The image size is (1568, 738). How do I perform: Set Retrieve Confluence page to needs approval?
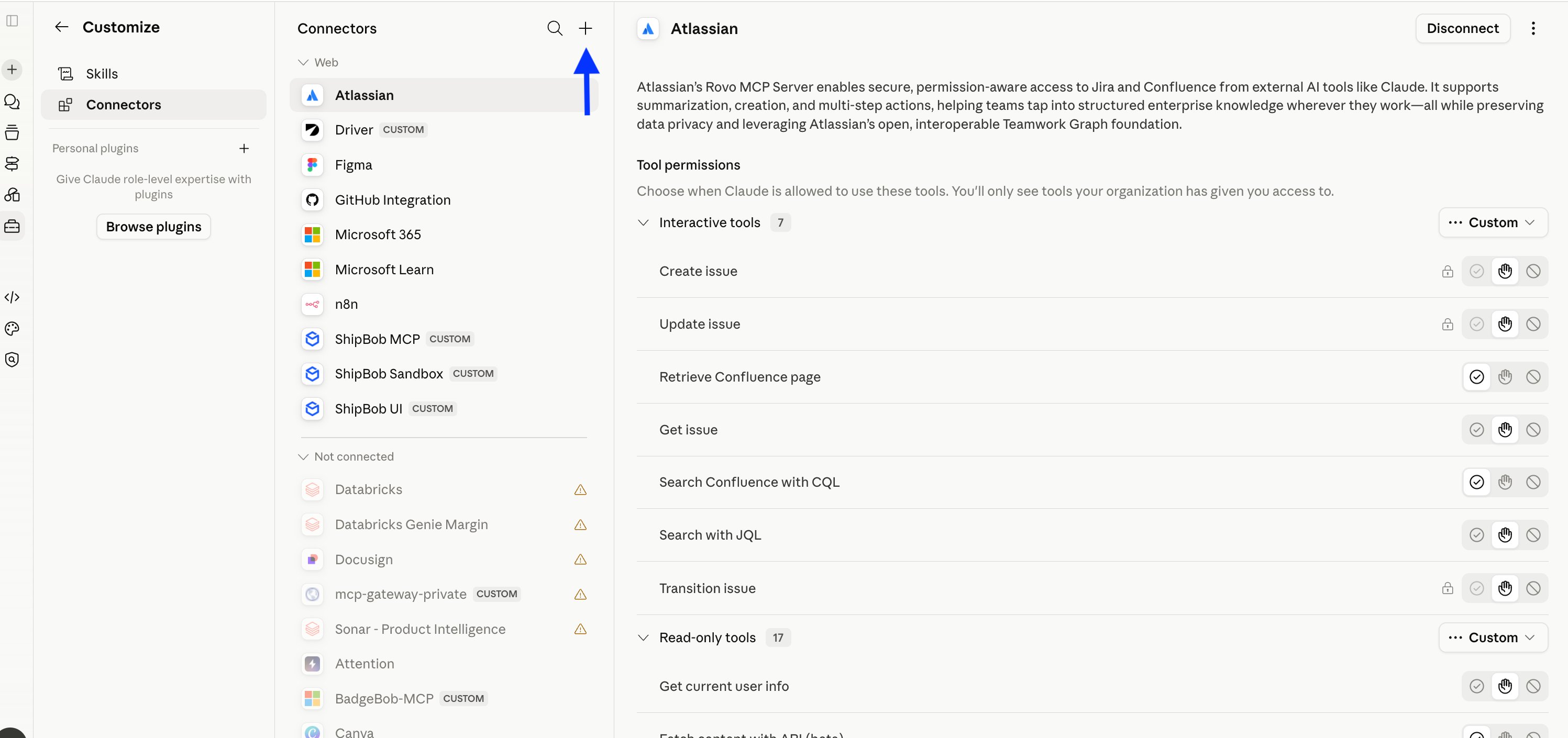[x=1505, y=377]
